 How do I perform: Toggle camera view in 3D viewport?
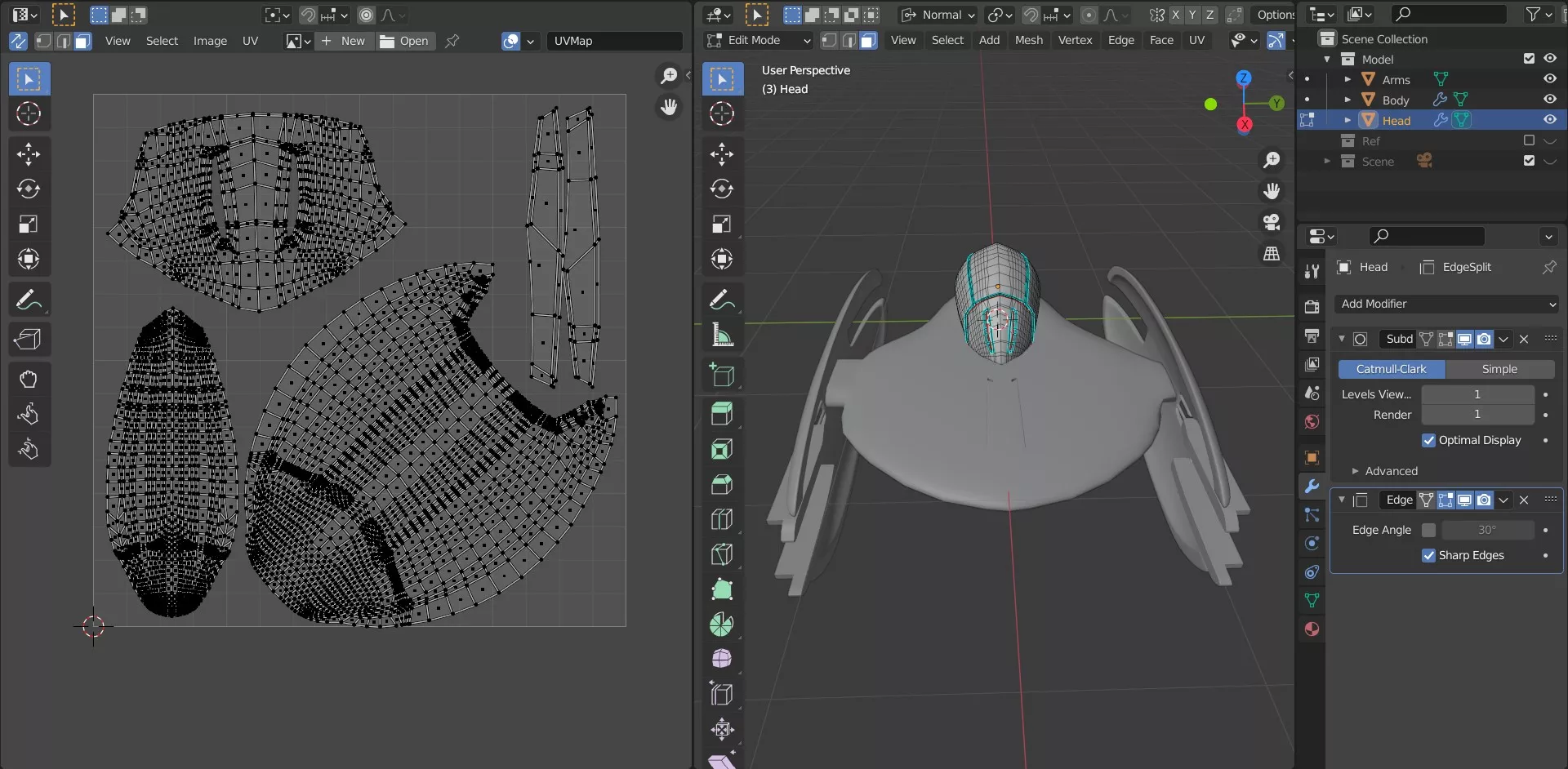tap(1272, 222)
